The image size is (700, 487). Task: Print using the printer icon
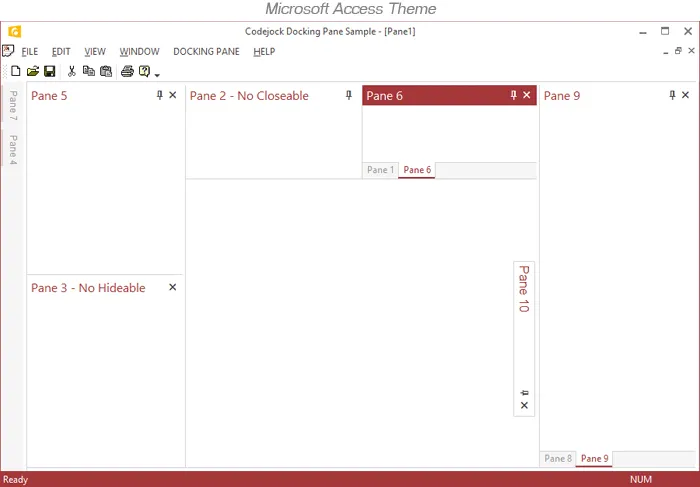(x=127, y=71)
